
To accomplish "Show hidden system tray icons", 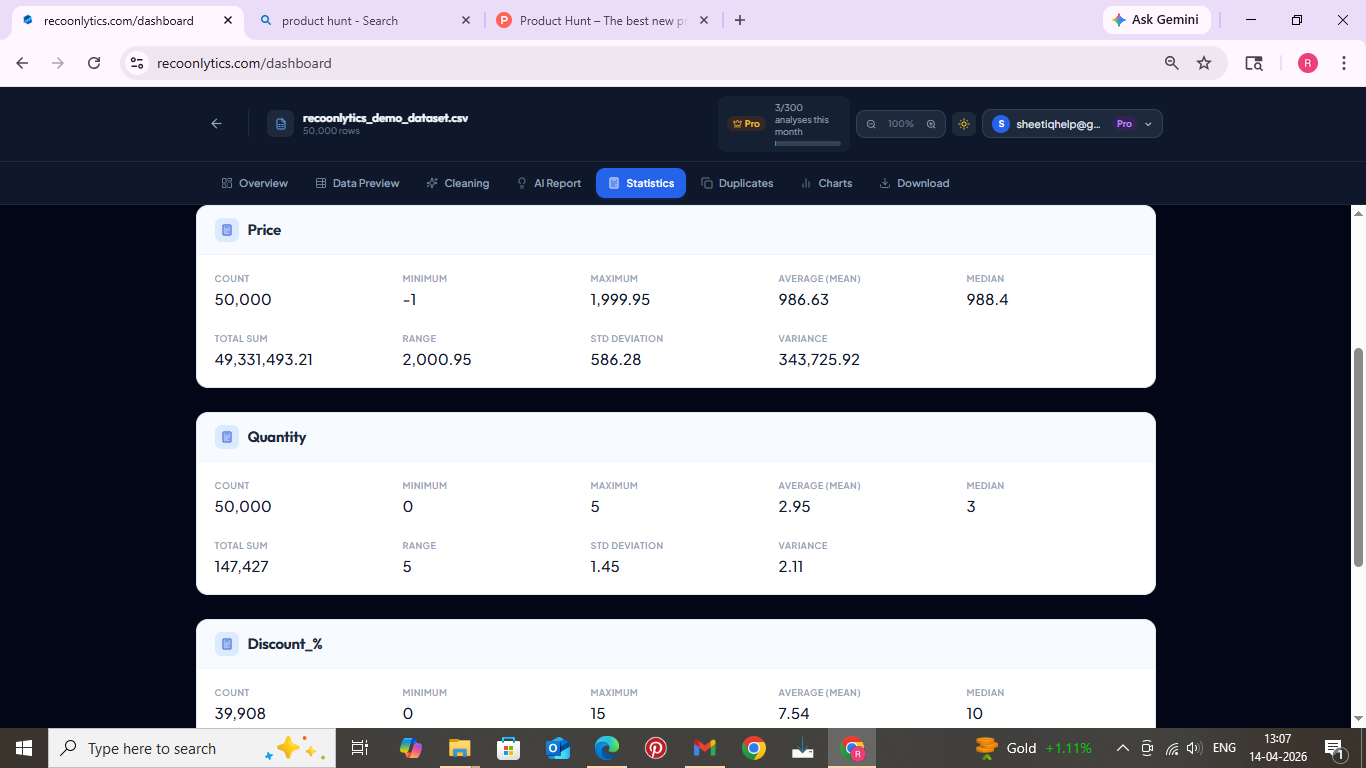I will [1123, 748].
